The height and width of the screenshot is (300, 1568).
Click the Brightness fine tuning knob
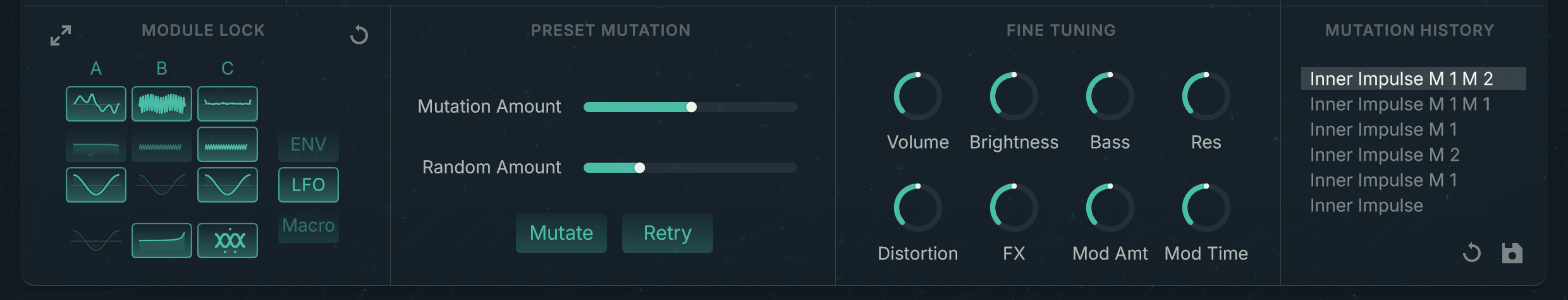(x=1014, y=96)
